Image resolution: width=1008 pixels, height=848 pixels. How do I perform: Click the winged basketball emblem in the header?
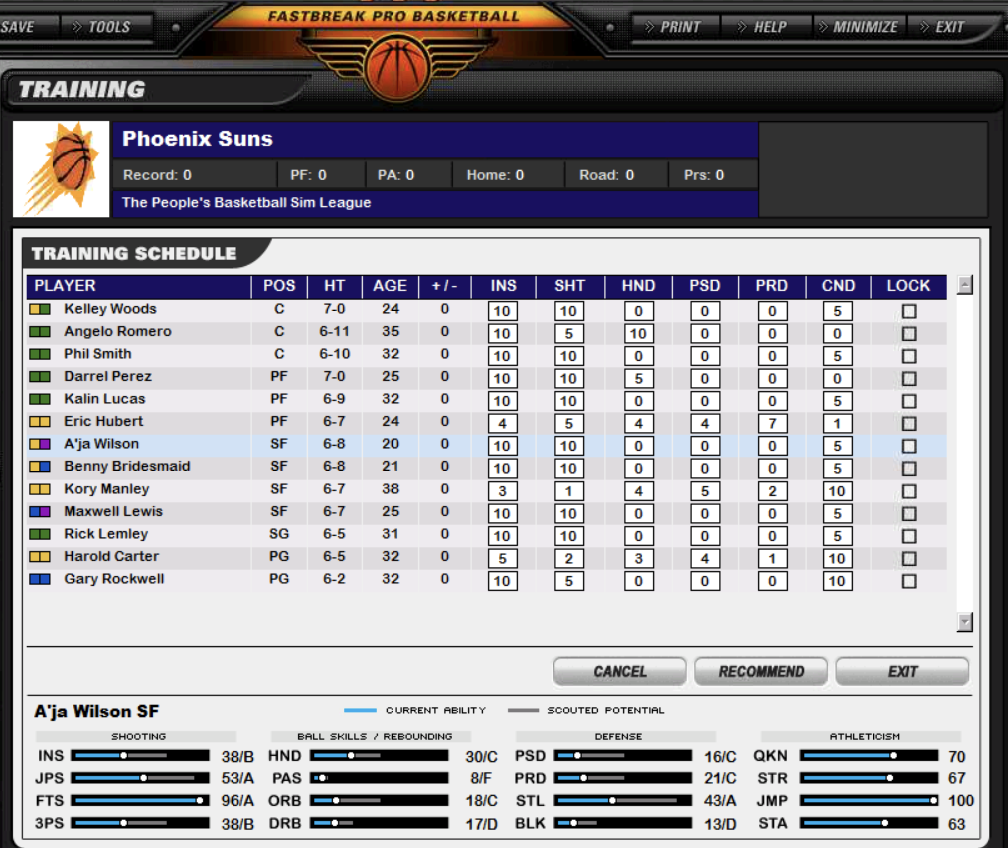point(396,66)
